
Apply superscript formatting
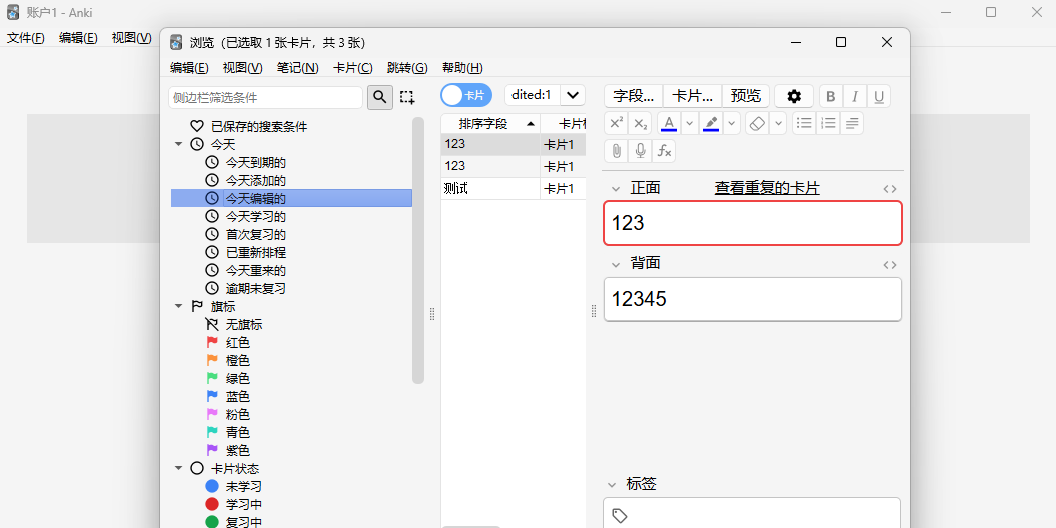point(616,123)
